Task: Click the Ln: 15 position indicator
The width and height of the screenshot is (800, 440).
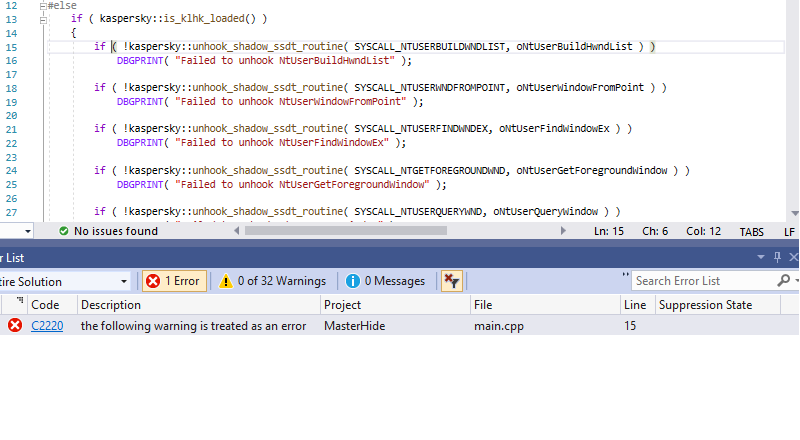Action: [609, 231]
